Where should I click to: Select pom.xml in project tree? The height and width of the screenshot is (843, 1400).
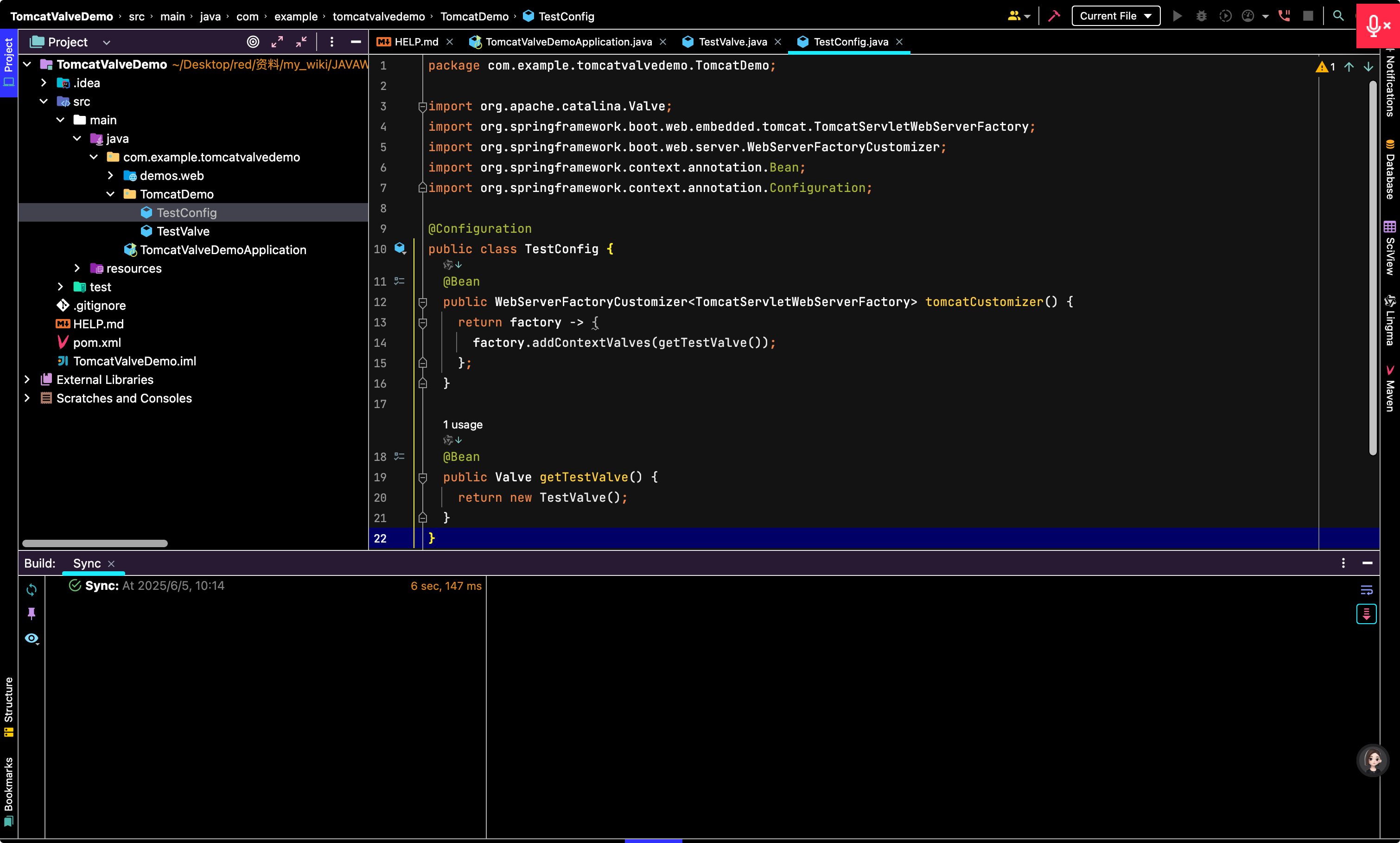(96, 343)
